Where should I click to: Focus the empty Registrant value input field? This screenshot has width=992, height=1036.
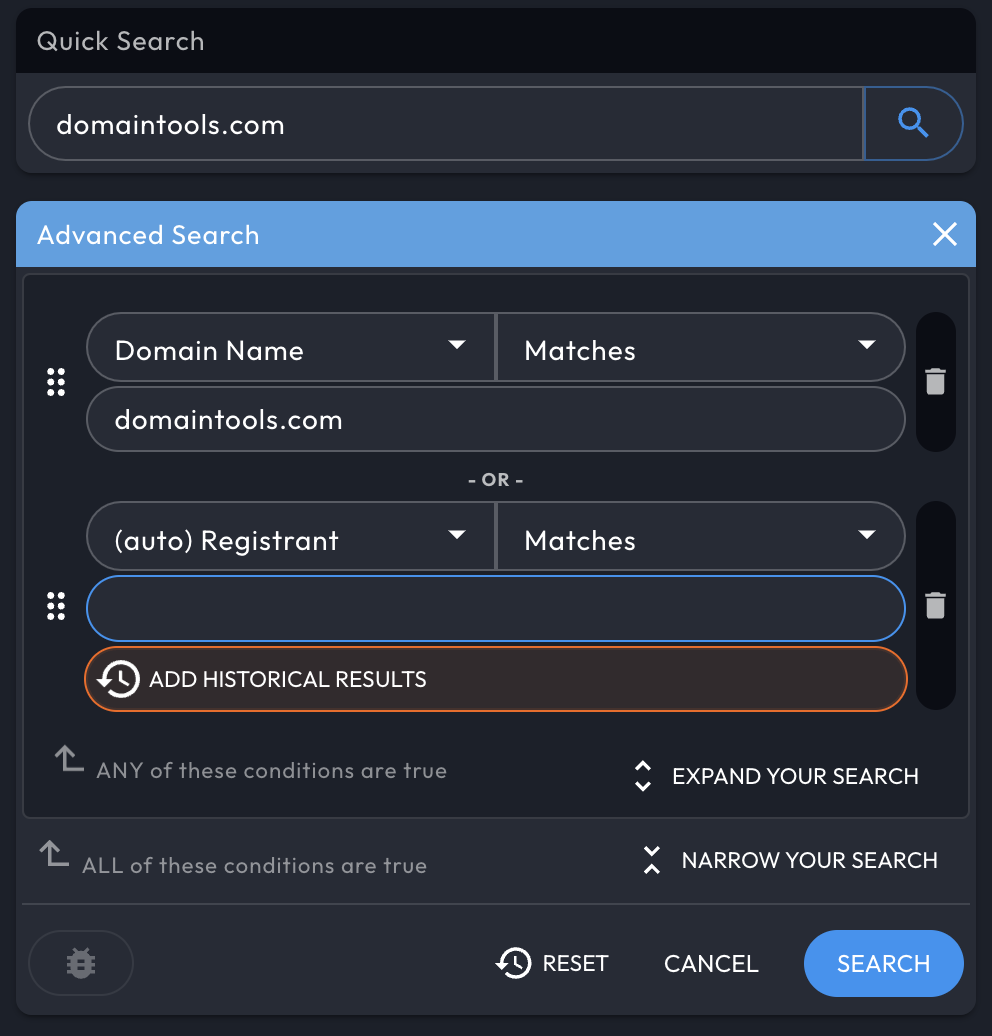496,609
